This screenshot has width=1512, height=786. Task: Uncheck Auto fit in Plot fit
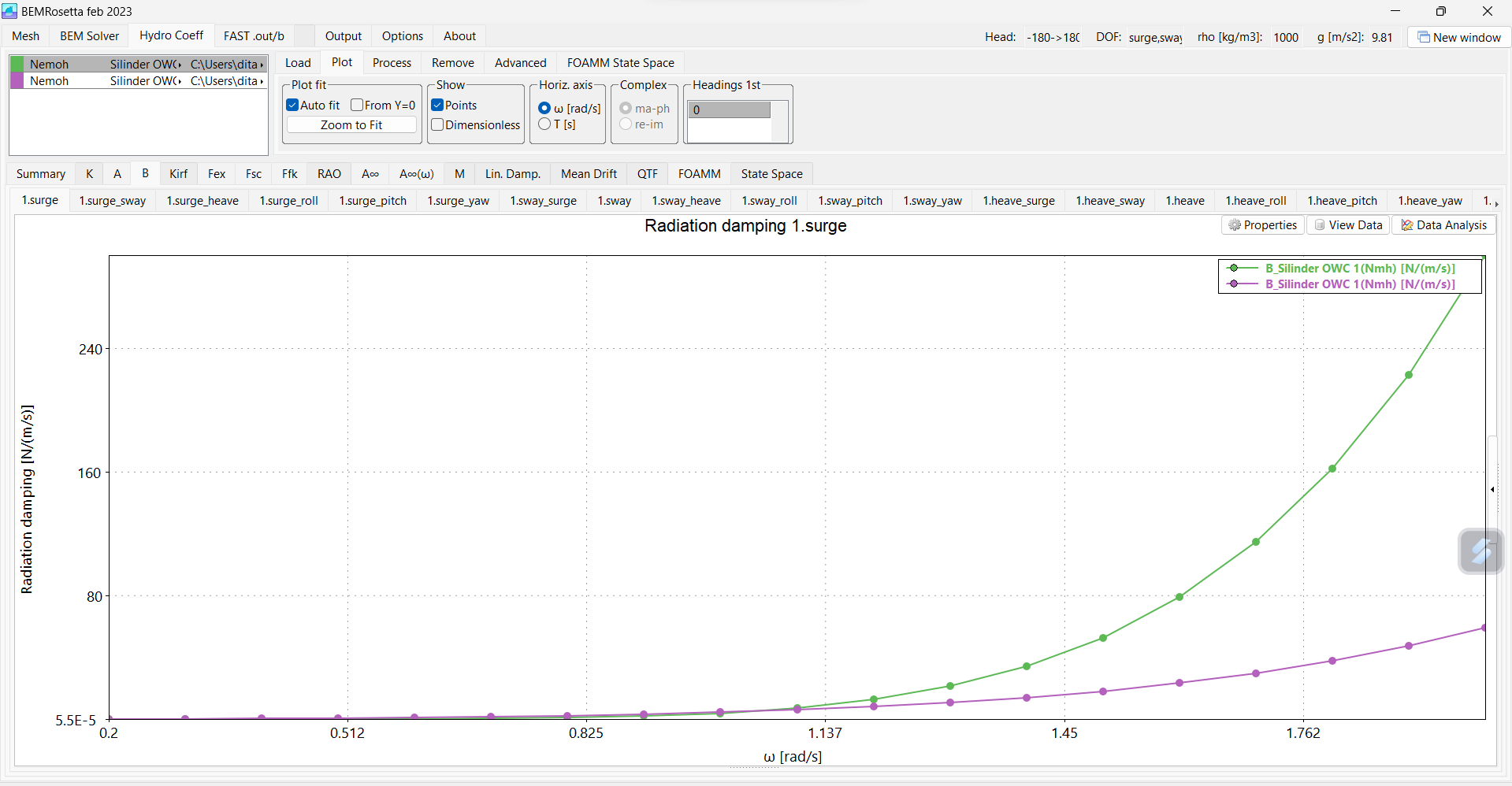(x=292, y=104)
